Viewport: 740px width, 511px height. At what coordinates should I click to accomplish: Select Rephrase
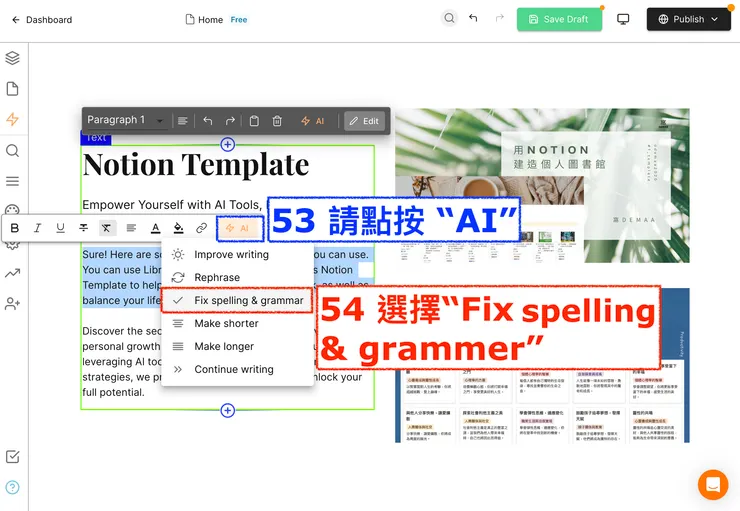point(237,277)
